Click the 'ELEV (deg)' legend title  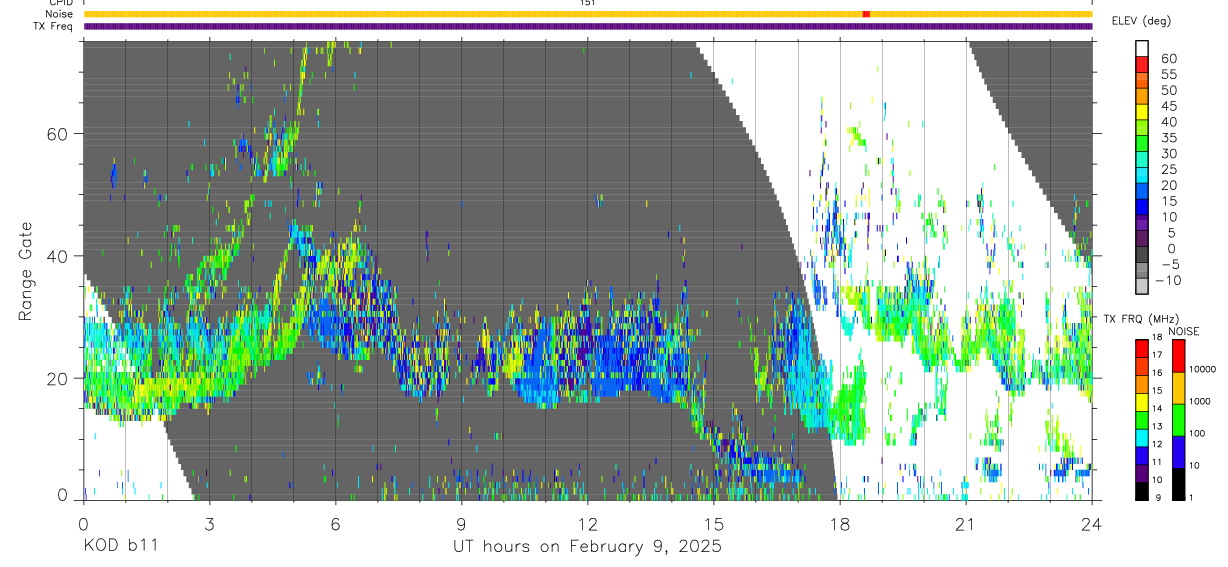point(1141,20)
